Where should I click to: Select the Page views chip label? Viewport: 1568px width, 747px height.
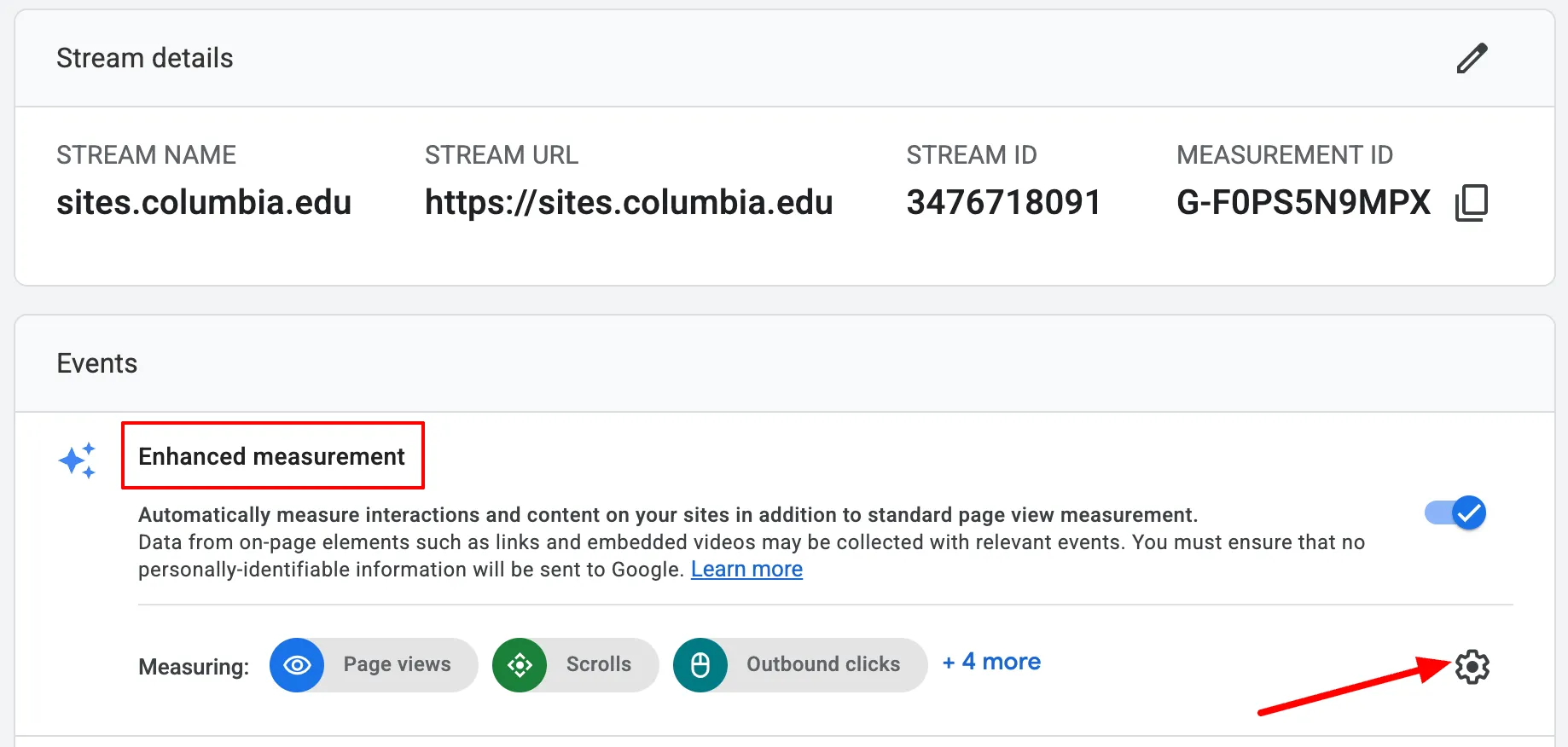click(397, 664)
